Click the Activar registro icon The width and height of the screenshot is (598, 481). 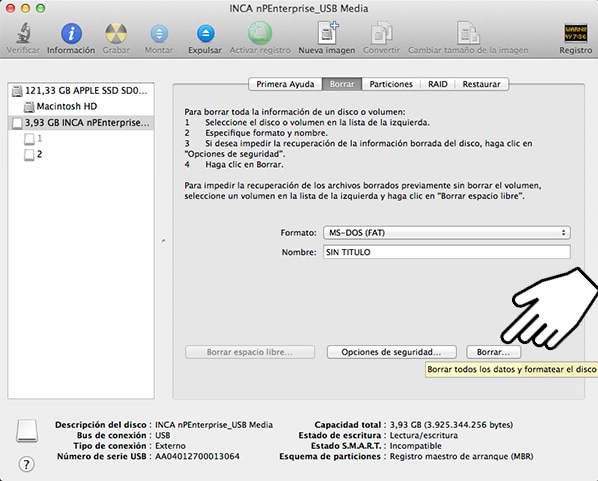[x=260, y=33]
